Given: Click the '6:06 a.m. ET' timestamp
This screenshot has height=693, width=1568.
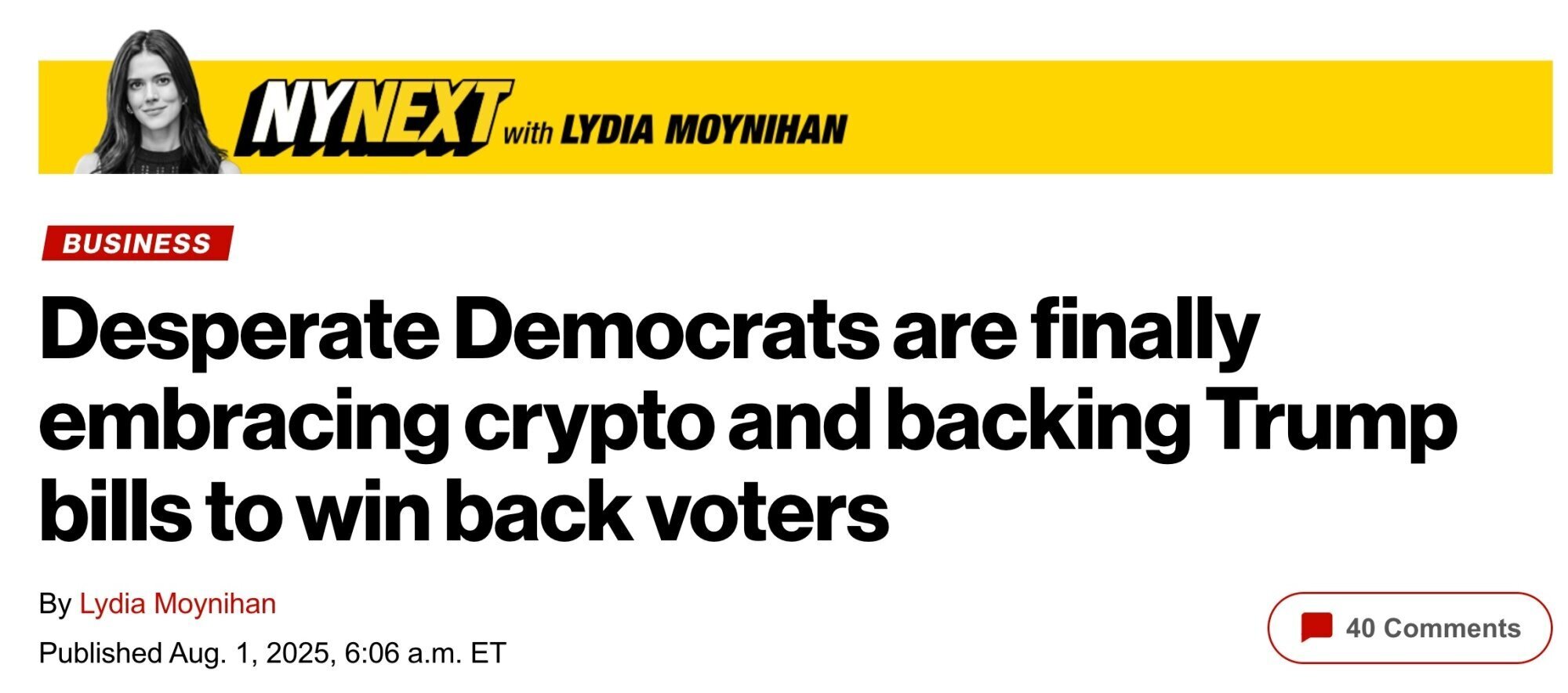Looking at the screenshot, I should click(425, 652).
